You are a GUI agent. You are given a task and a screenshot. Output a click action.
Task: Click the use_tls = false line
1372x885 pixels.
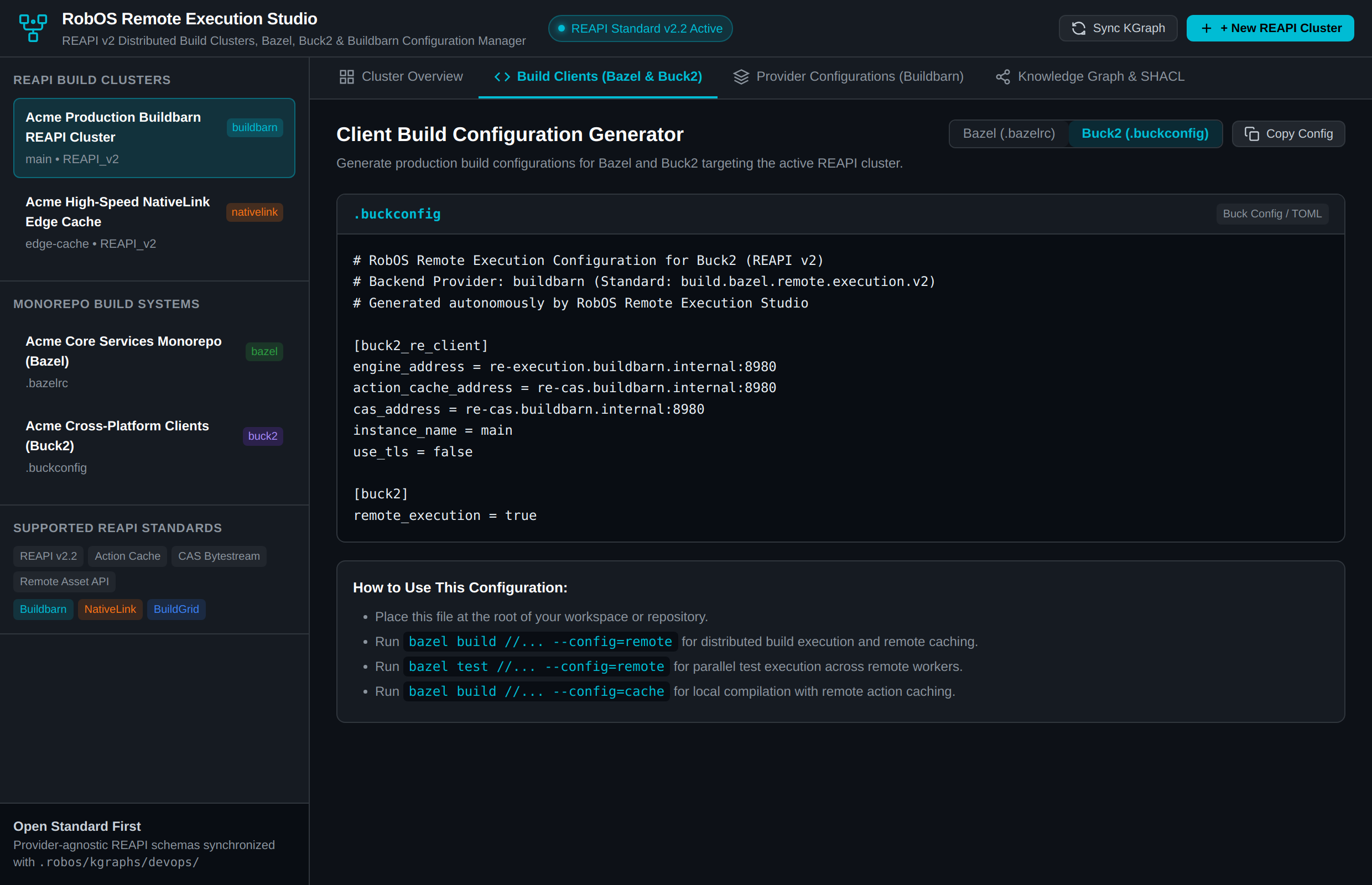(x=413, y=452)
